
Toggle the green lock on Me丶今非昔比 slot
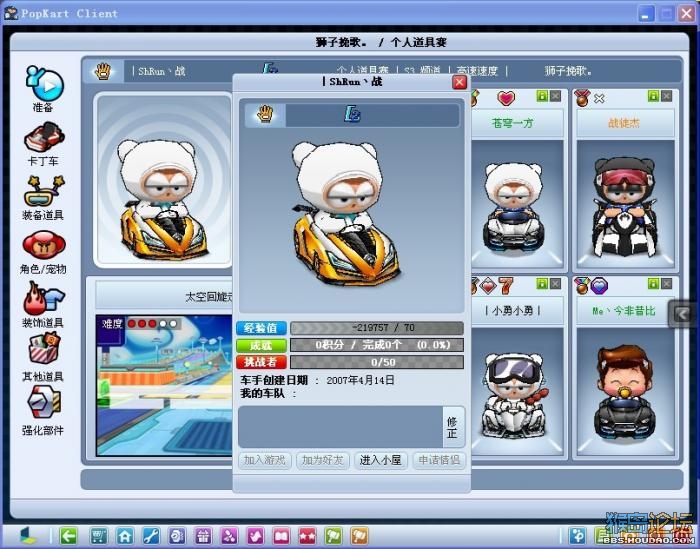[x=654, y=284]
